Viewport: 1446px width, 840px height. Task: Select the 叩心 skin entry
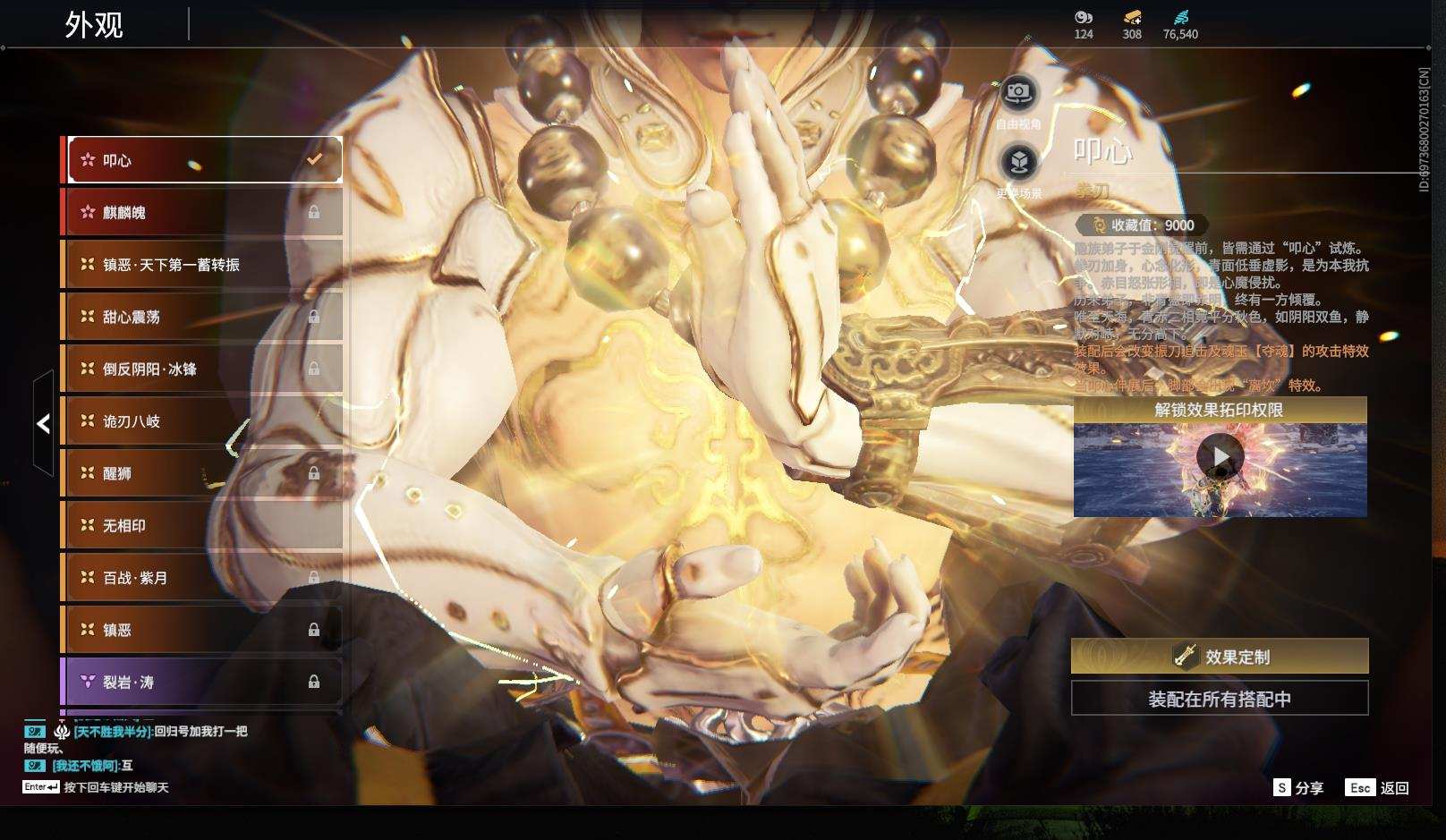[201, 160]
